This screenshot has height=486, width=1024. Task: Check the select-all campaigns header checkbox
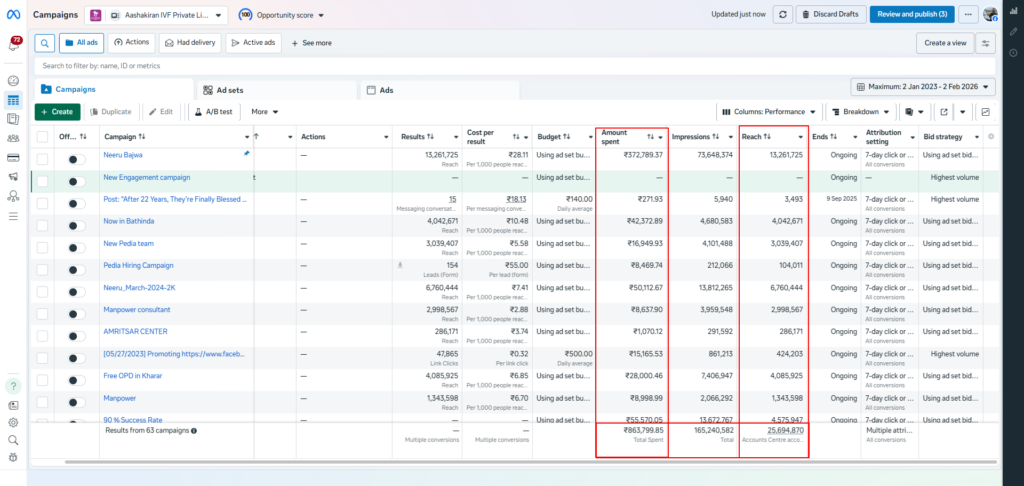pos(42,137)
